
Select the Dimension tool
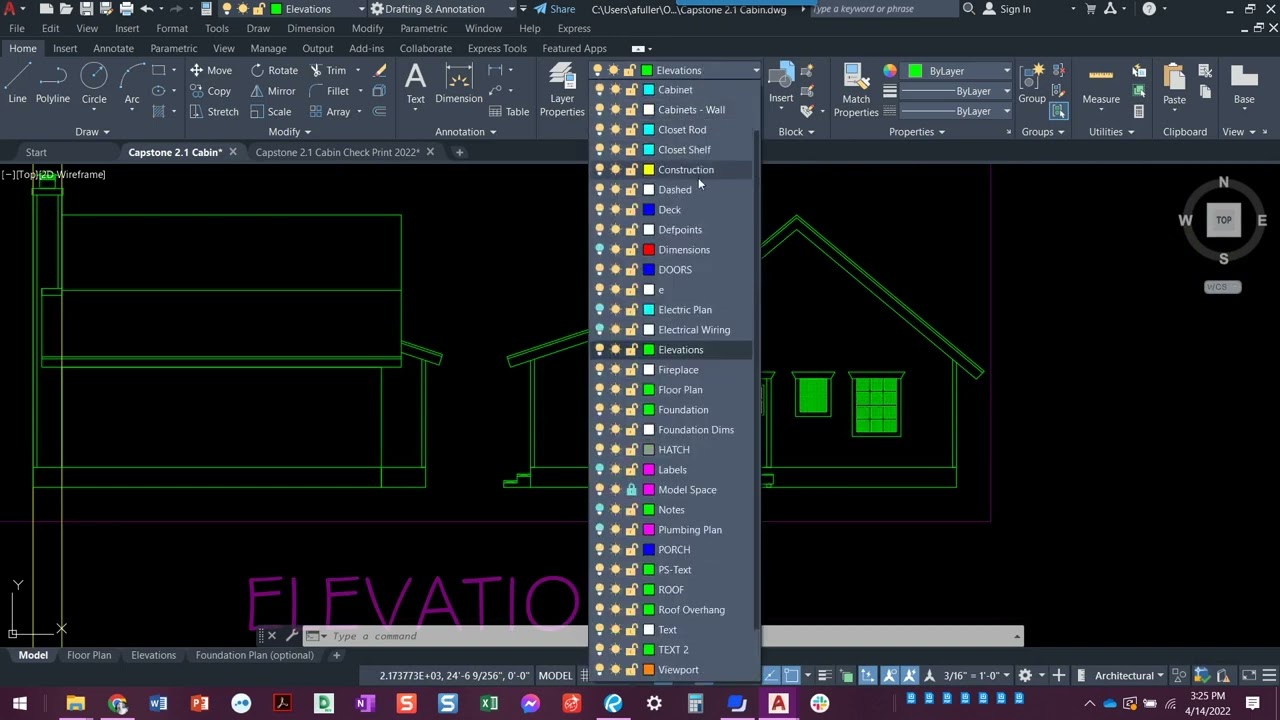tap(459, 84)
